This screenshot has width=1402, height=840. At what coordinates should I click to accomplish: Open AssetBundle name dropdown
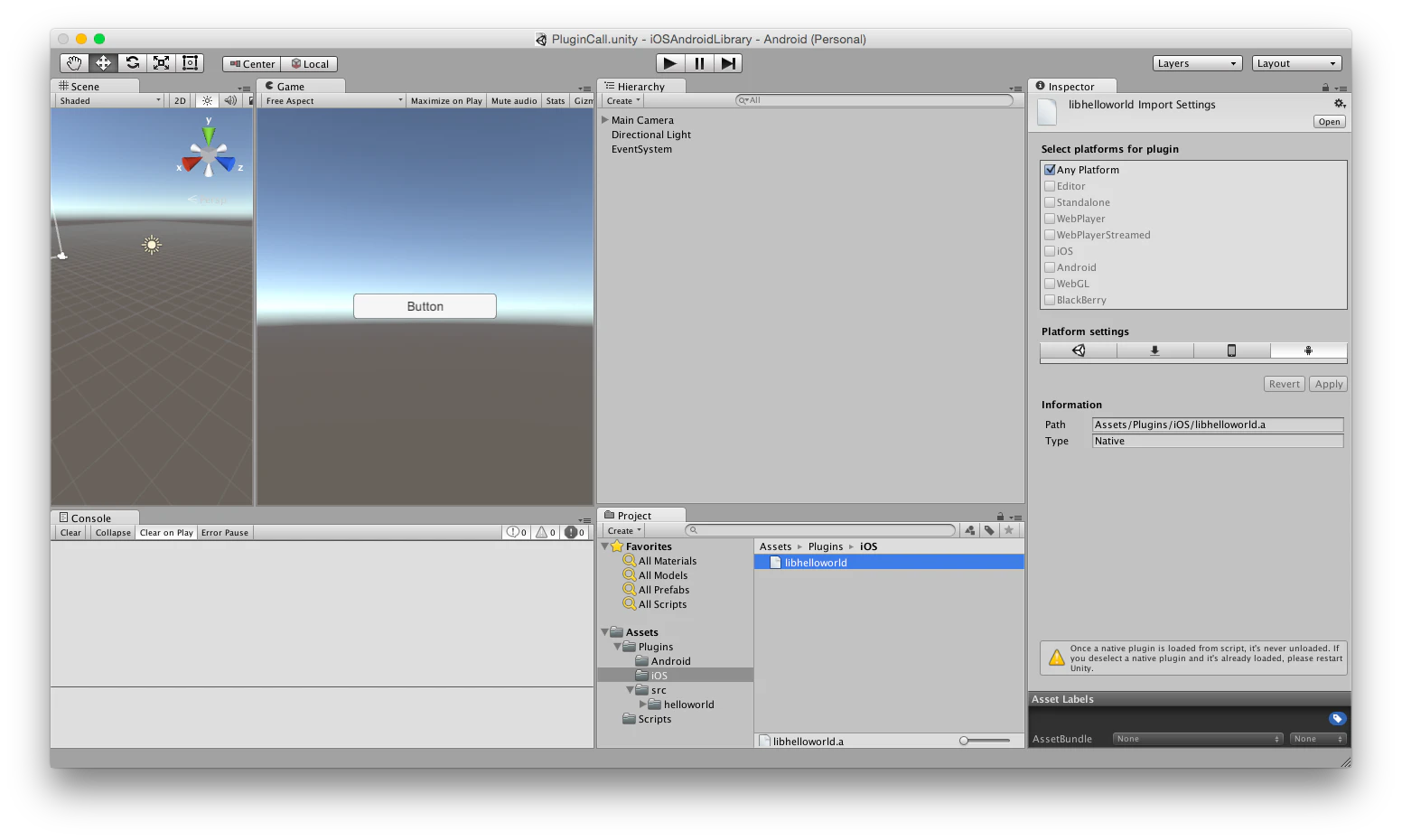[1198, 739]
